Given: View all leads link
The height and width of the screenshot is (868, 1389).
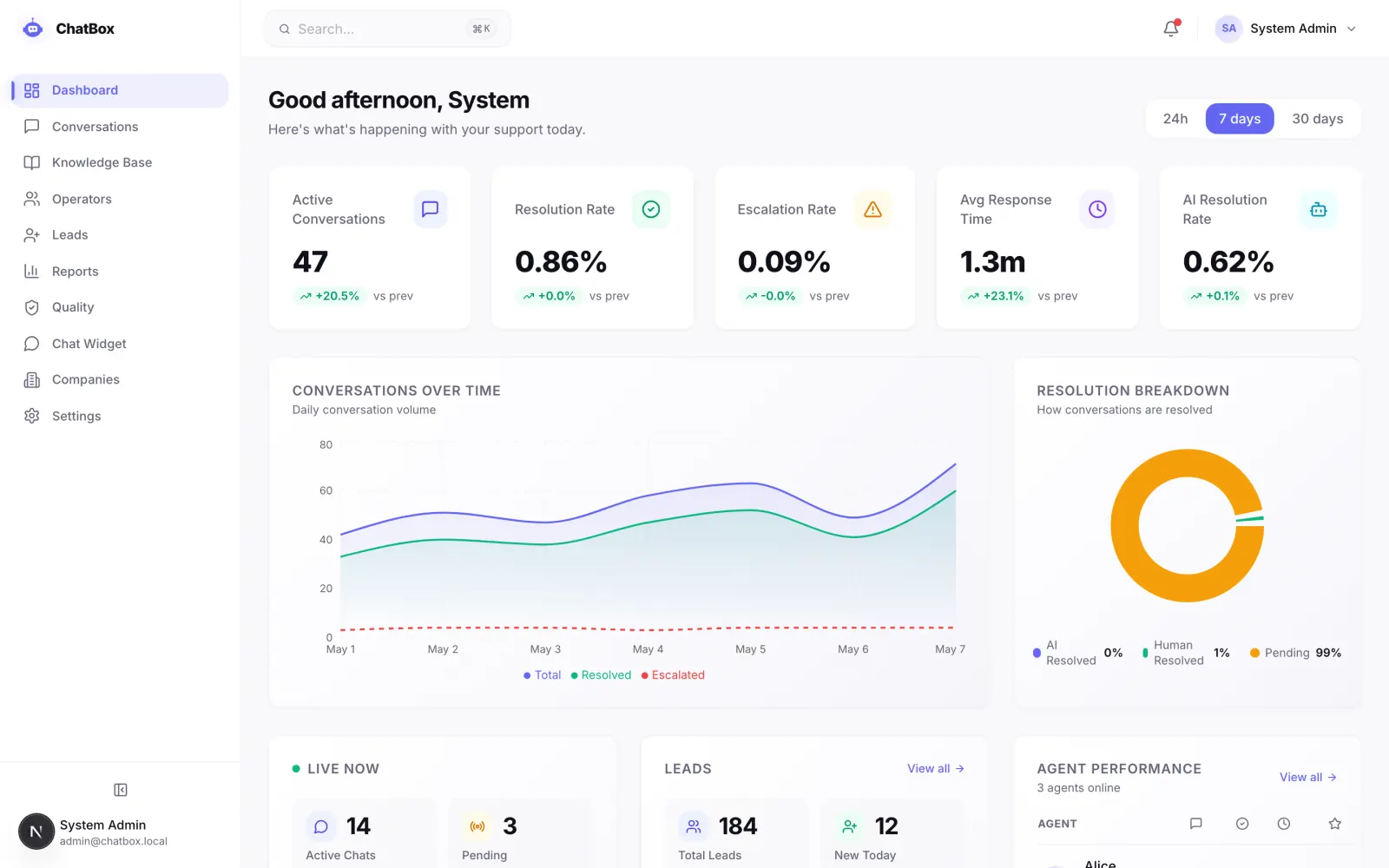Looking at the screenshot, I should pos(936,769).
